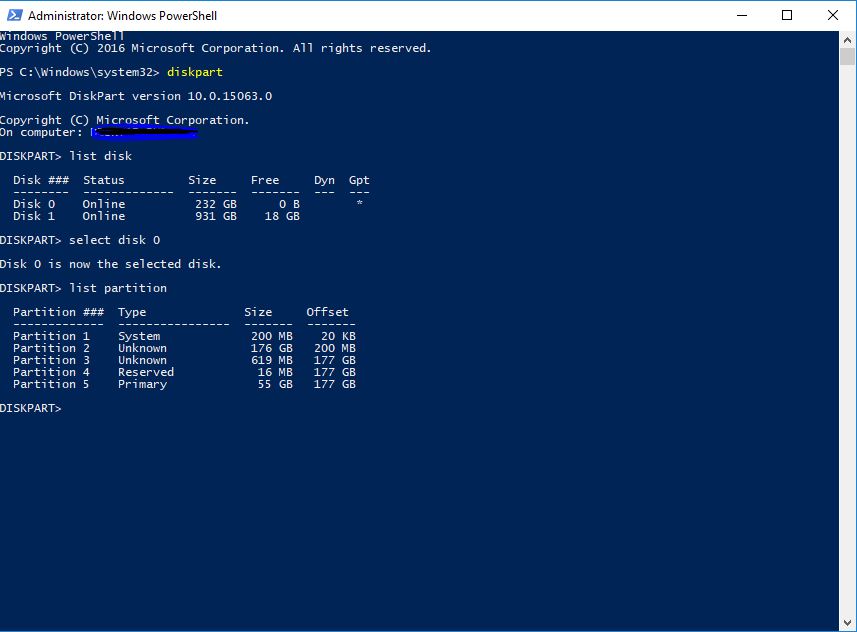
Task: Click the scrollbar up arrow
Action: [848, 40]
